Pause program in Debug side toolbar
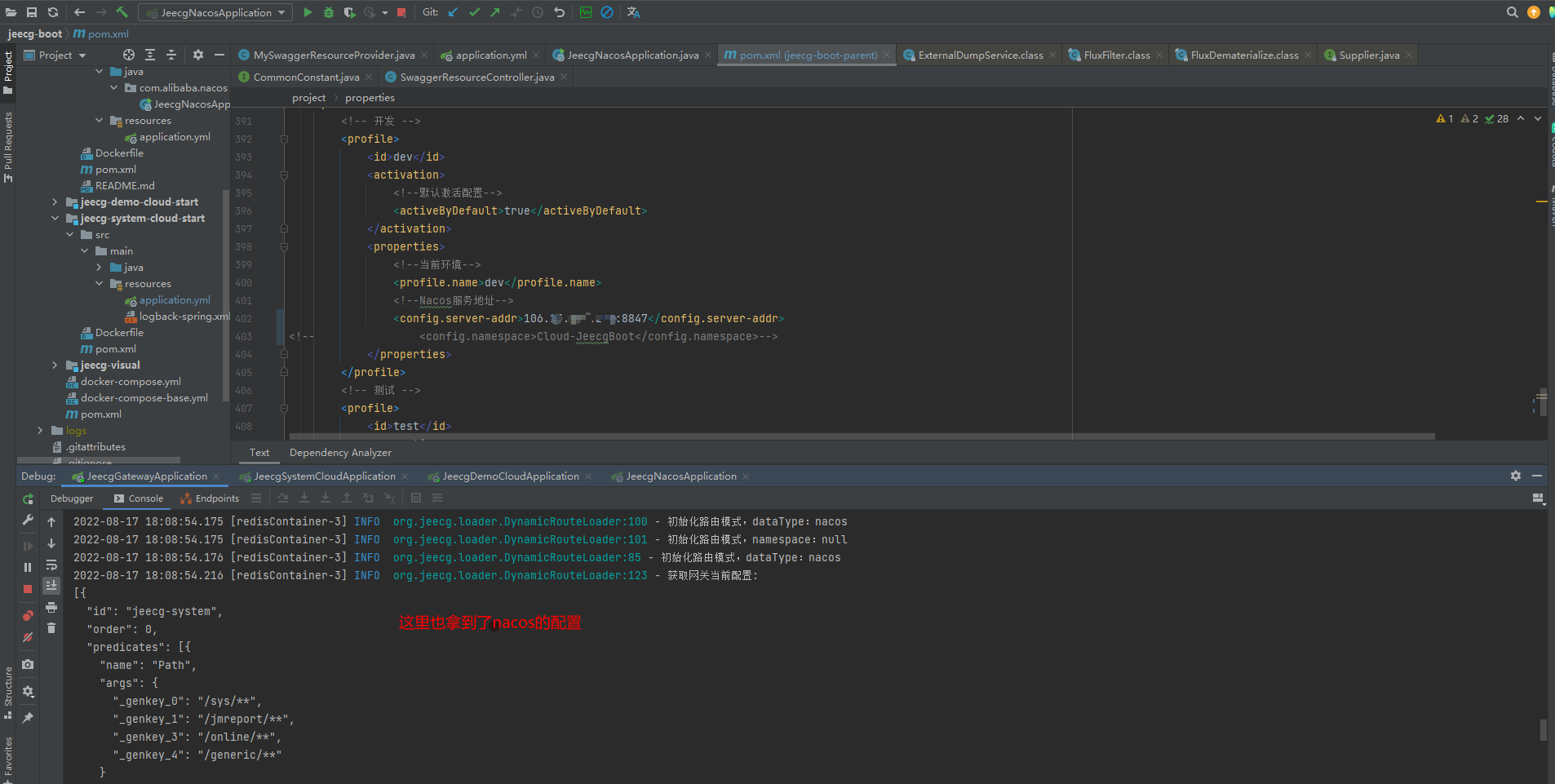1555x784 pixels. tap(28, 567)
